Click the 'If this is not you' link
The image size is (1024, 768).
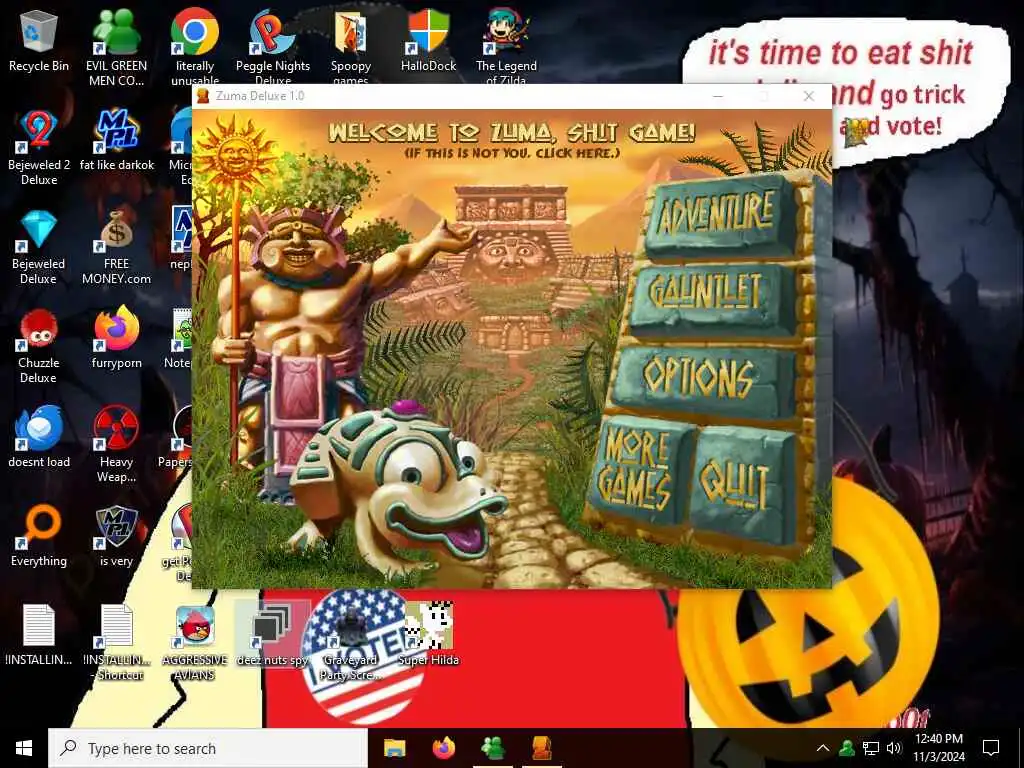(512, 153)
